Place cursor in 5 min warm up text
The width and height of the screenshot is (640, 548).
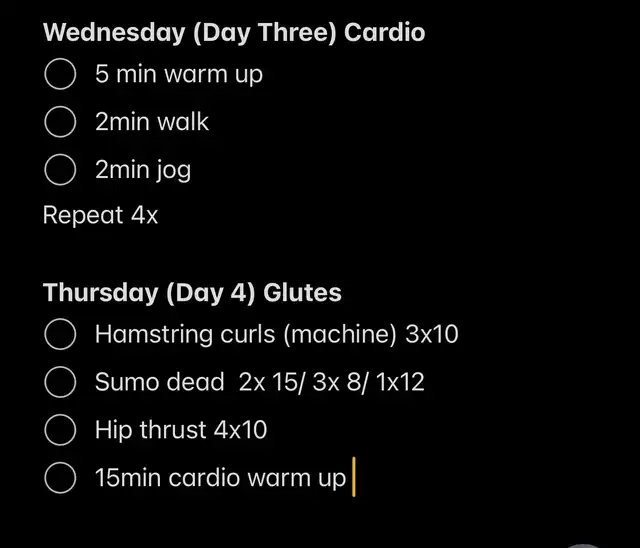point(179,74)
